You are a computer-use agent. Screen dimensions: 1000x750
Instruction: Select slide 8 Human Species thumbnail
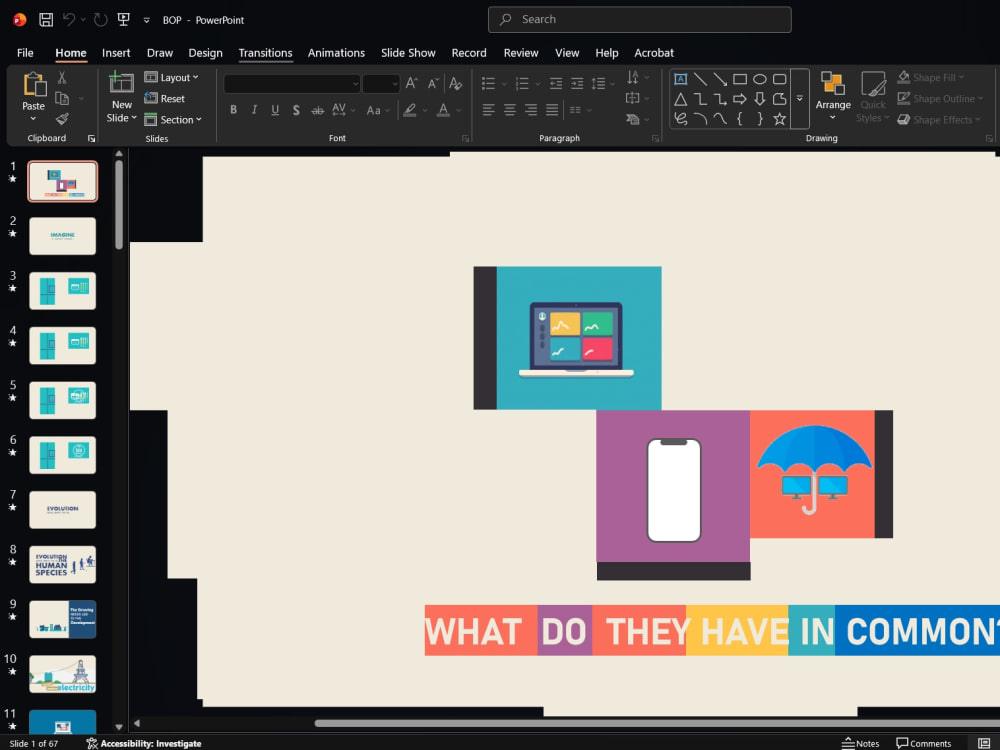62,564
